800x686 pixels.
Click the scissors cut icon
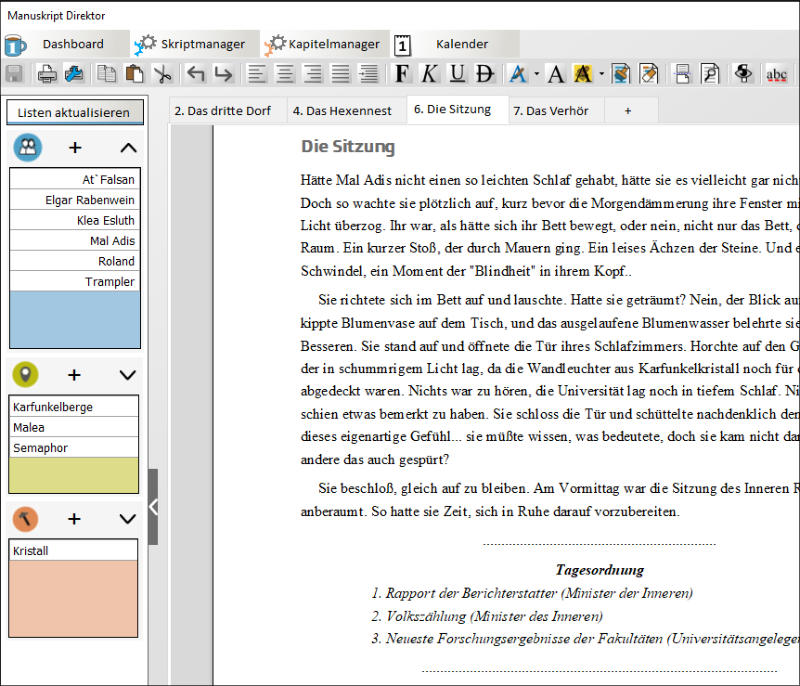point(163,73)
